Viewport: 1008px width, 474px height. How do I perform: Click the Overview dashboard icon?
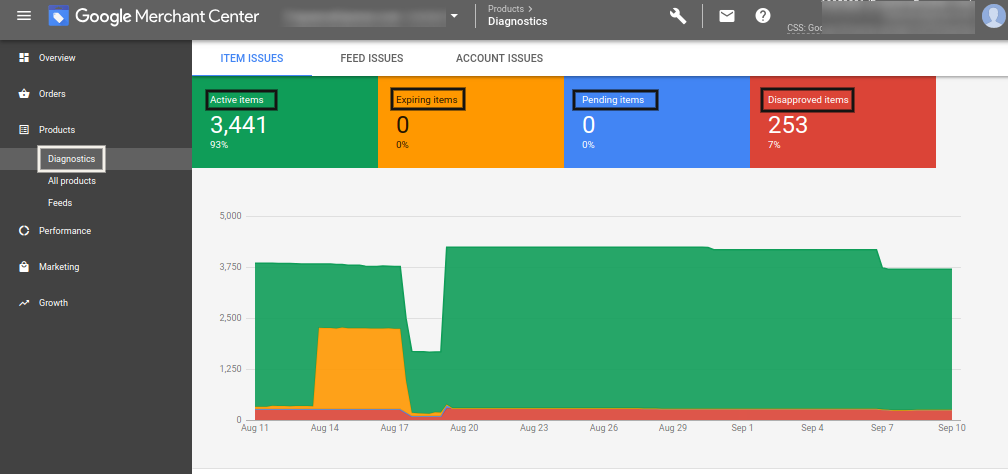tap(24, 58)
